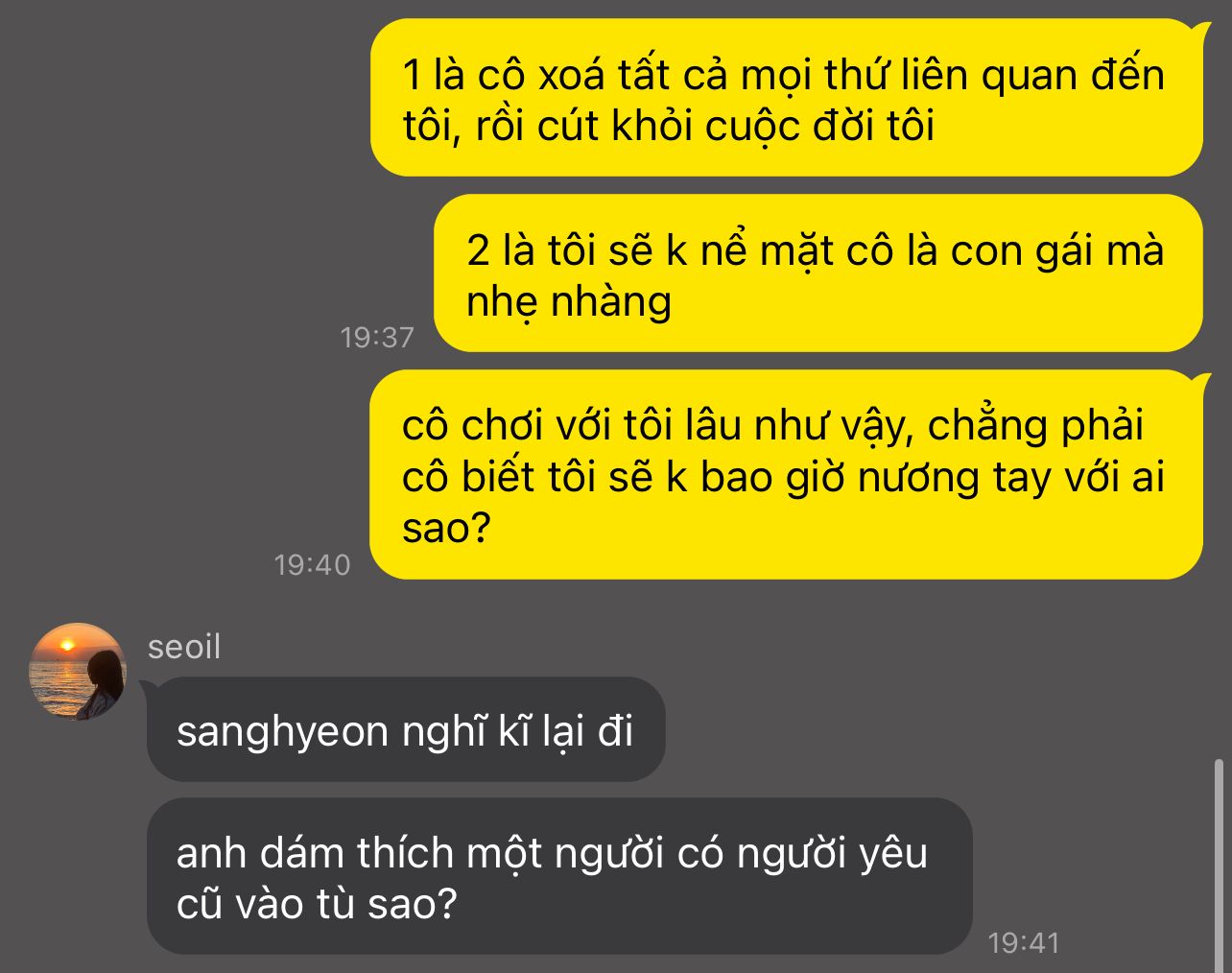Select the yellow message starting with '2 là tôi sẽ'
The image size is (1232, 973).
pyautogui.click(x=817, y=273)
